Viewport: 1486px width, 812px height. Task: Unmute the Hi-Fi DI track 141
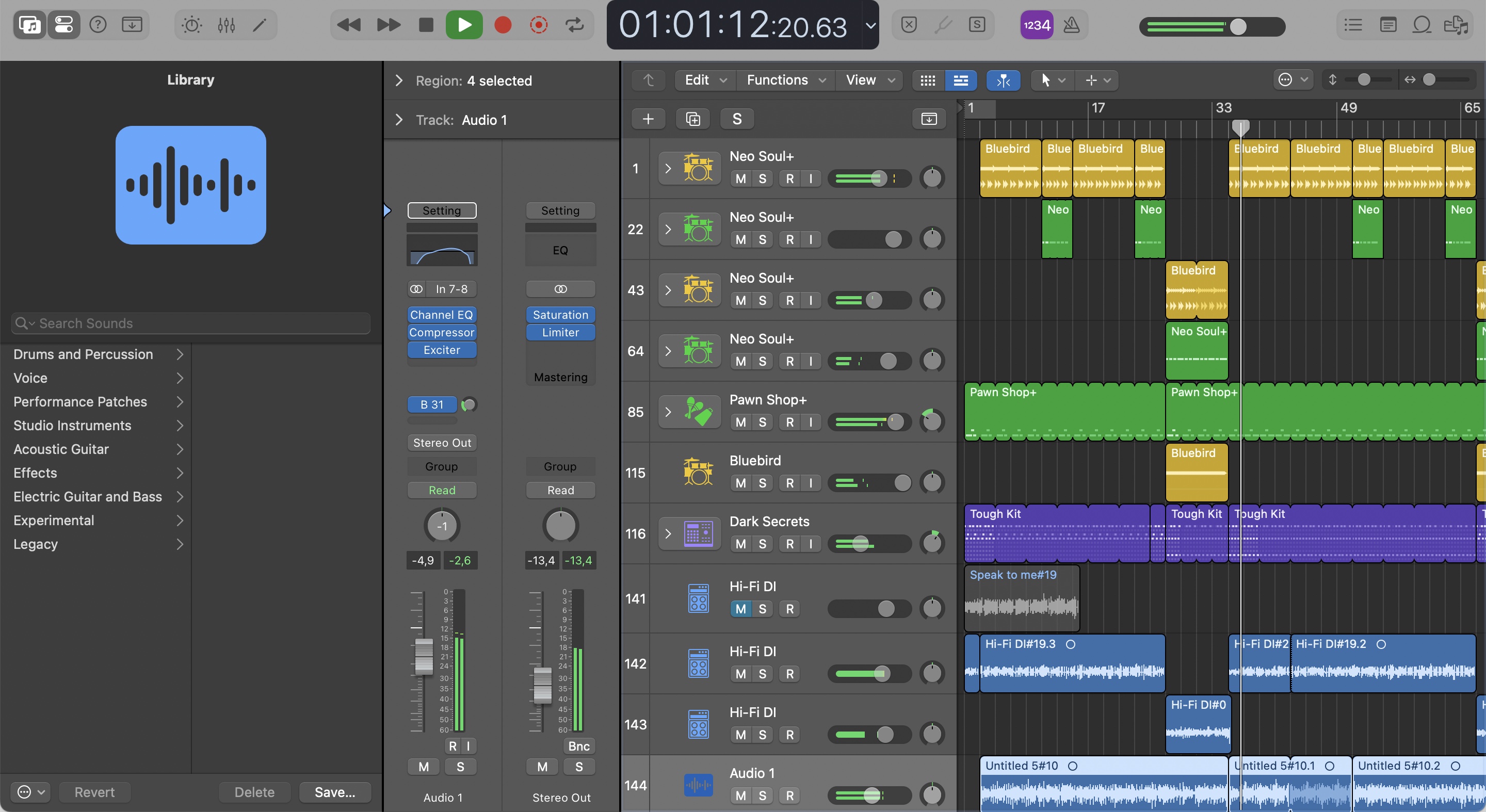click(741, 608)
